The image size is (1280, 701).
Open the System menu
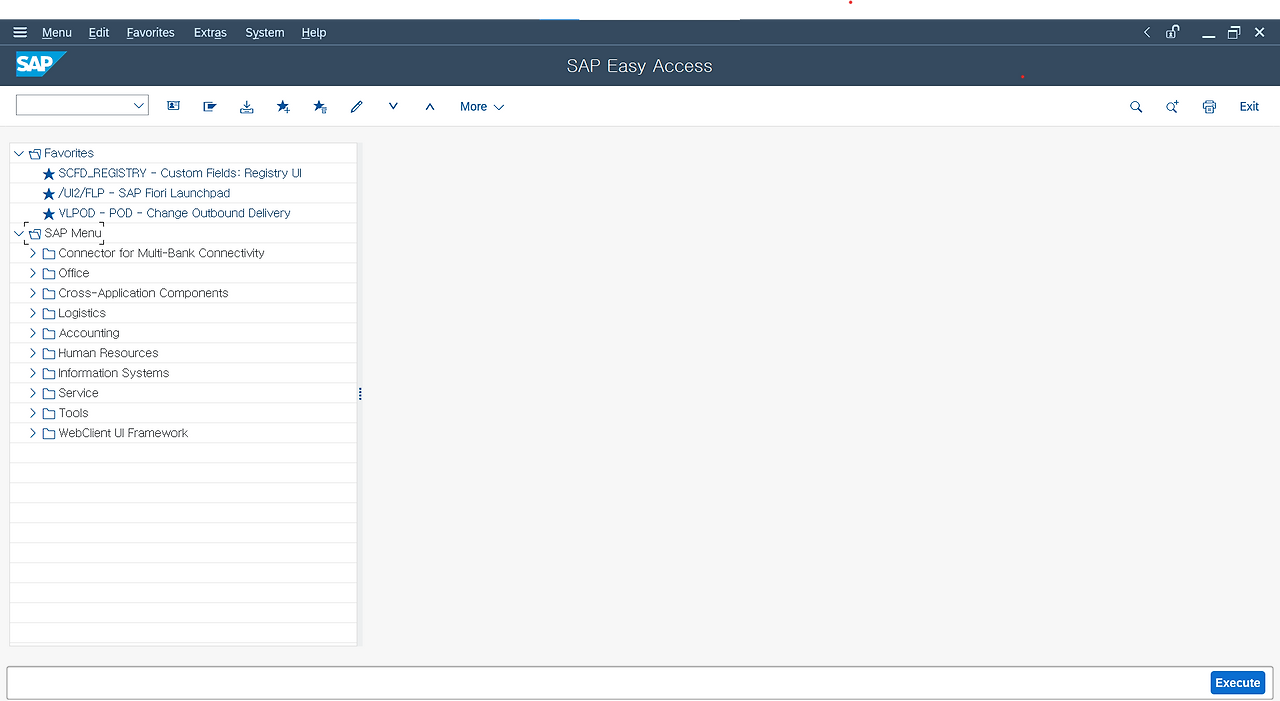(x=264, y=32)
